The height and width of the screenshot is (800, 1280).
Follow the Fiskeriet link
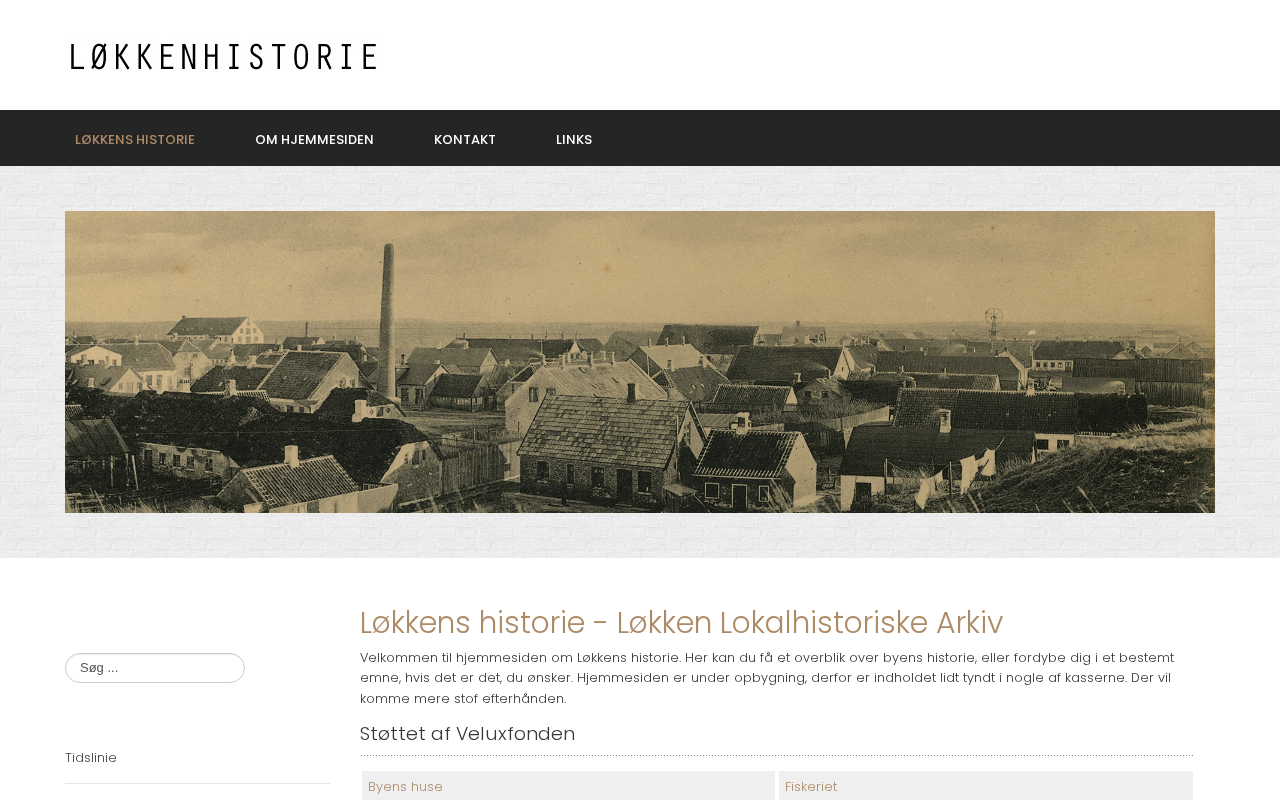(x=811, y=787)
